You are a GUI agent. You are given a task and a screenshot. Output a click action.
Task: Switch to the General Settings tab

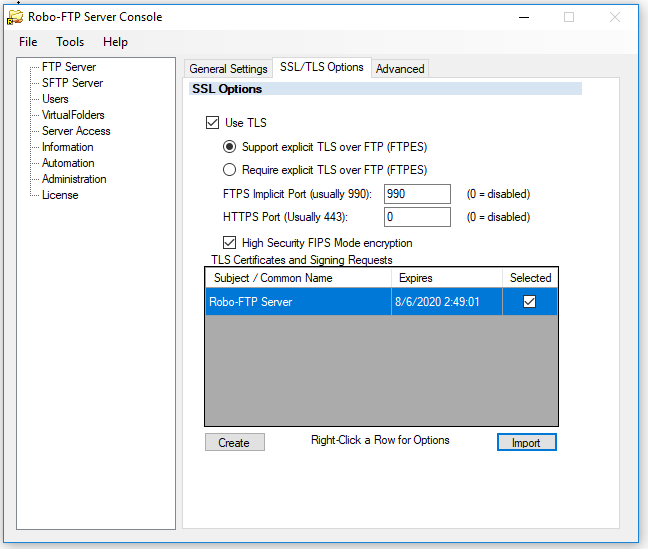pyautogui.click(x=228, y=69)
